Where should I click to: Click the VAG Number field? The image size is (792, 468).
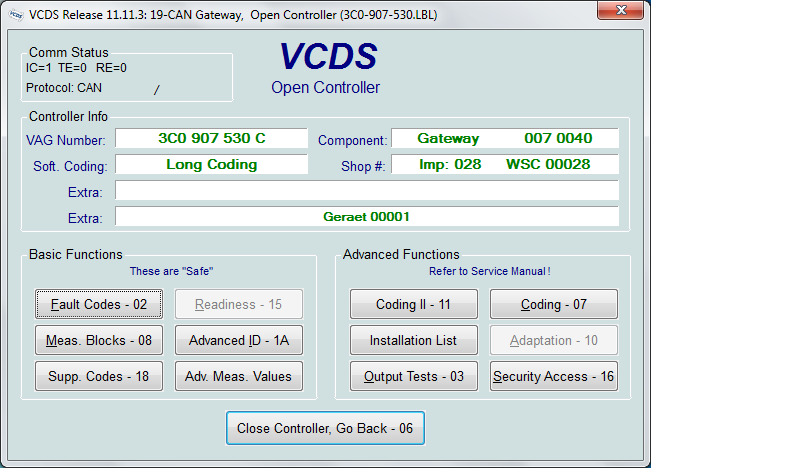211,139
